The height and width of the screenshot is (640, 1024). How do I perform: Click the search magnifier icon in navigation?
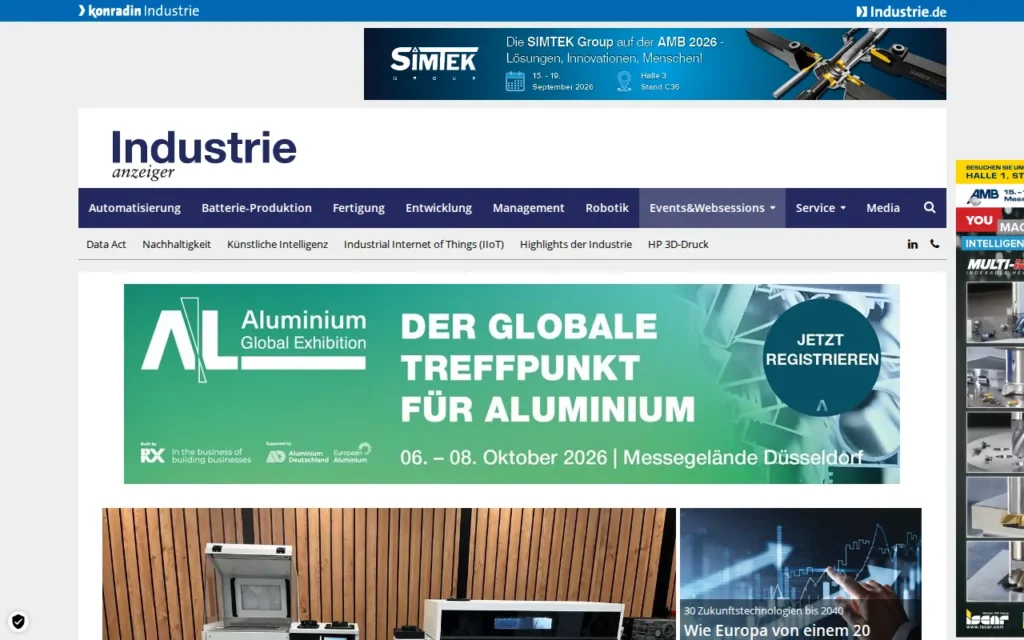click(929, 208)
